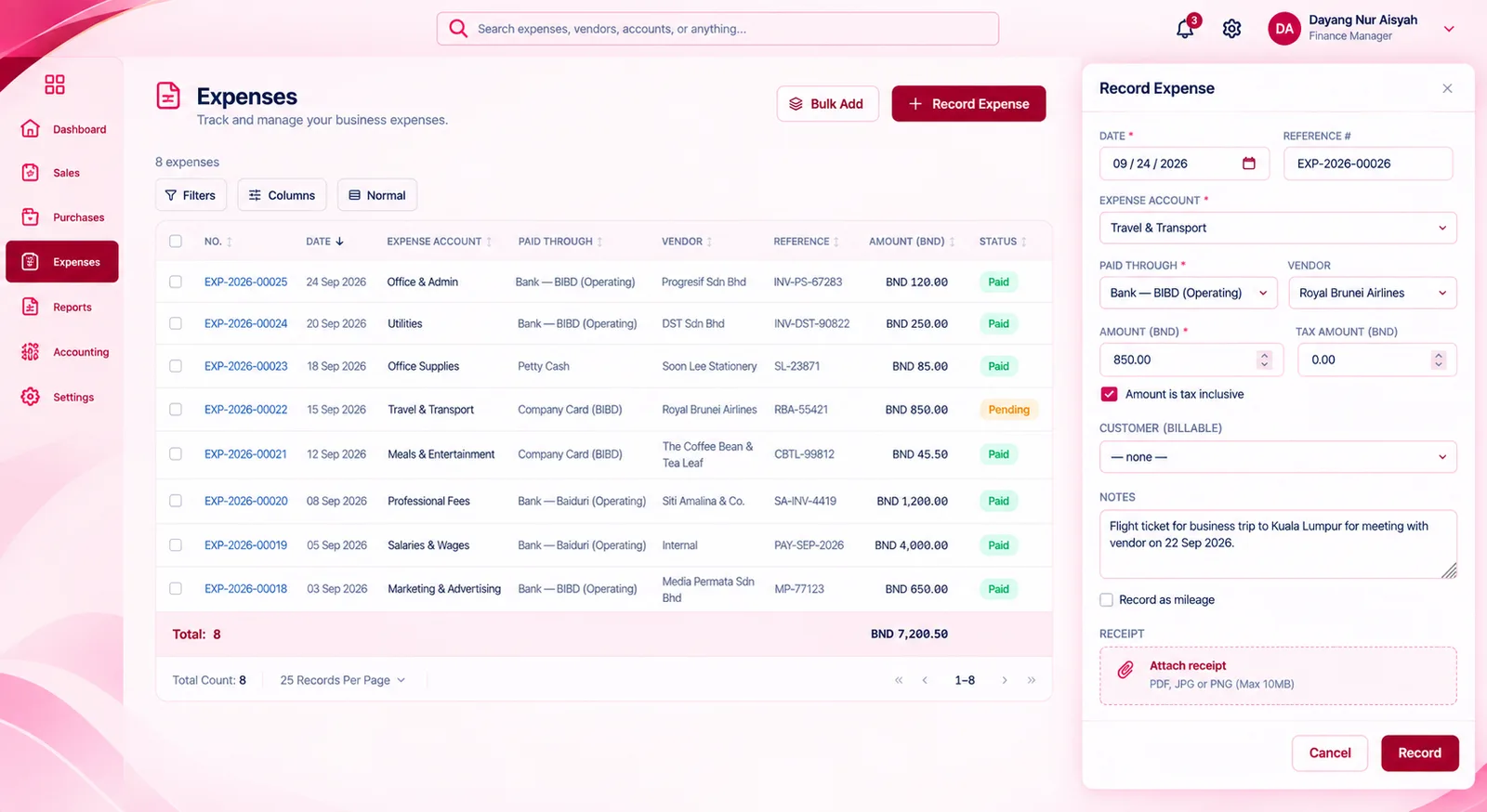This screenshot has height=812, width=1487.
Task: Change the 25 Records Per Page selector
Action: (x=343, y=680)
